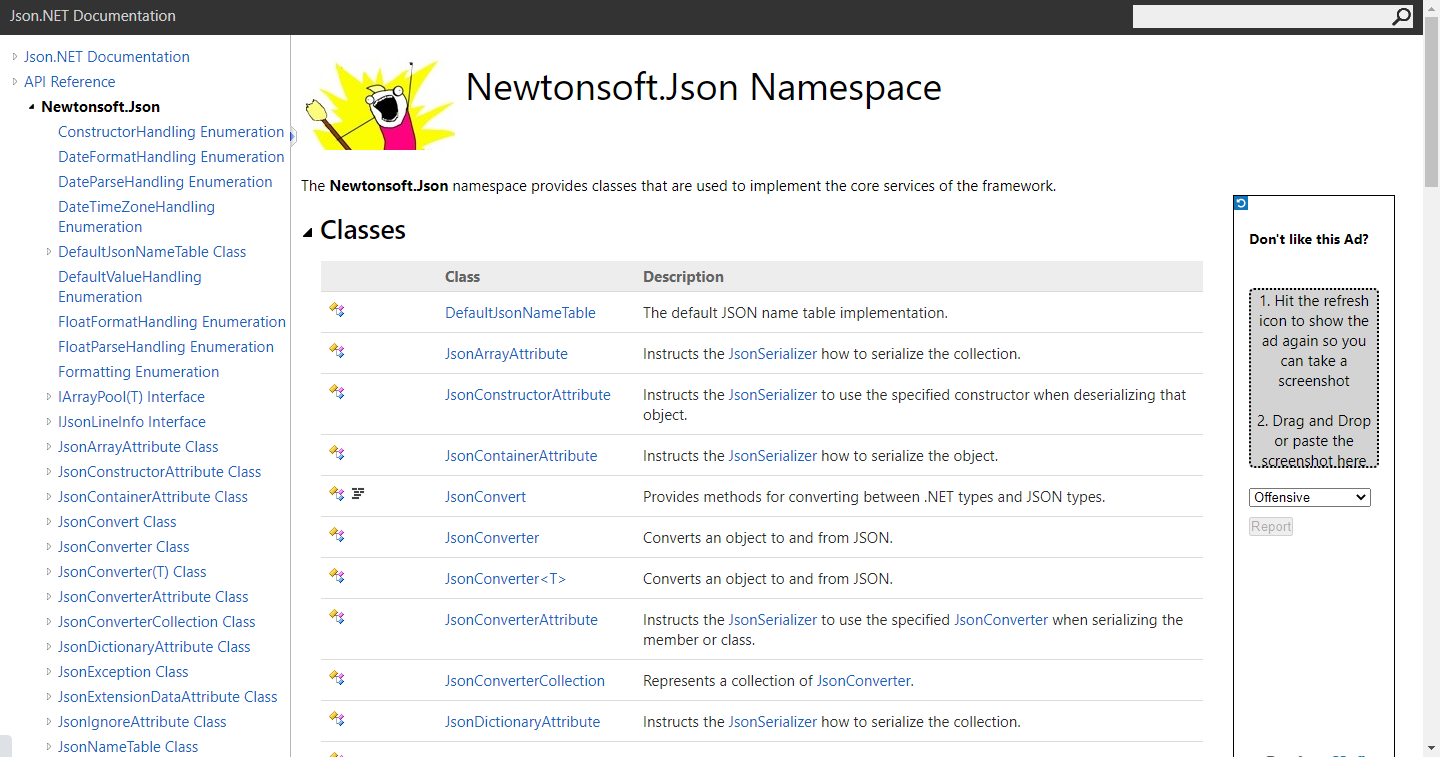Select FloatParseHandling Enumeration in sidebar

166,347
